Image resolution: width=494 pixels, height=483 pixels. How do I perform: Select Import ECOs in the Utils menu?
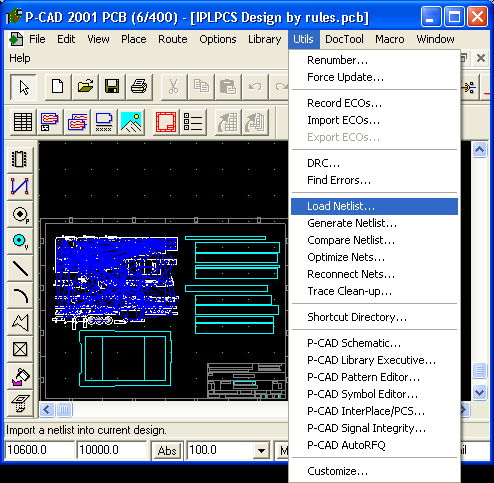(x=374, y=120)
